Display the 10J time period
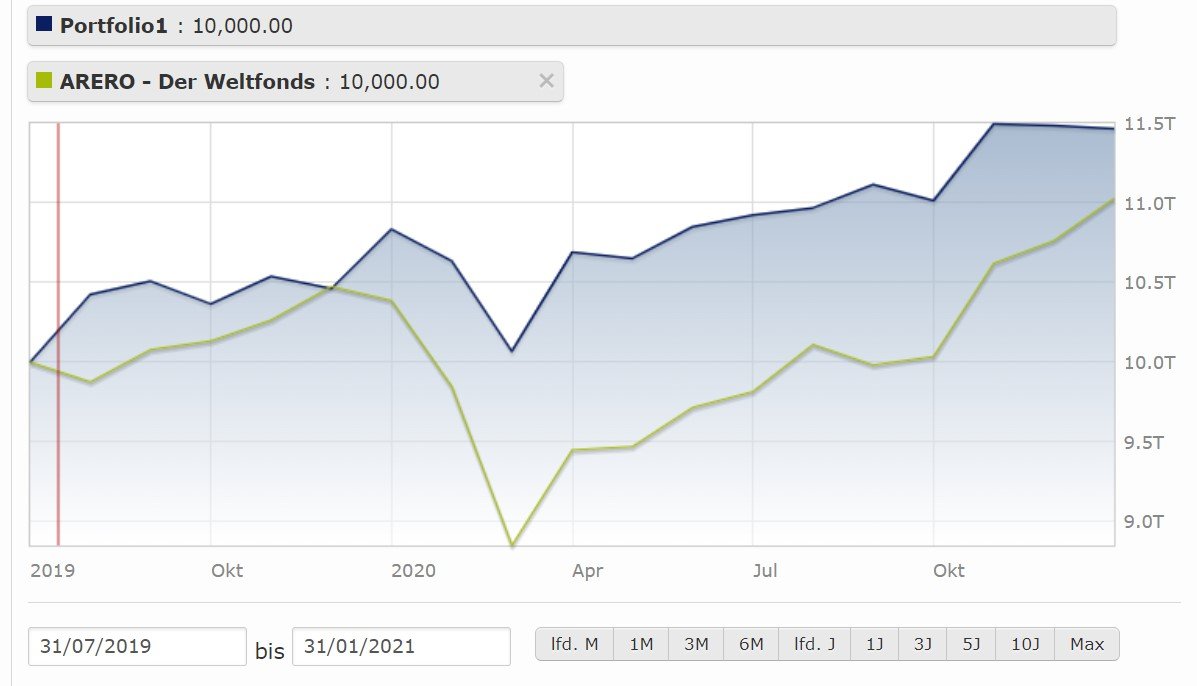This screenshot has height=686, width=1197. (1024, 644)
